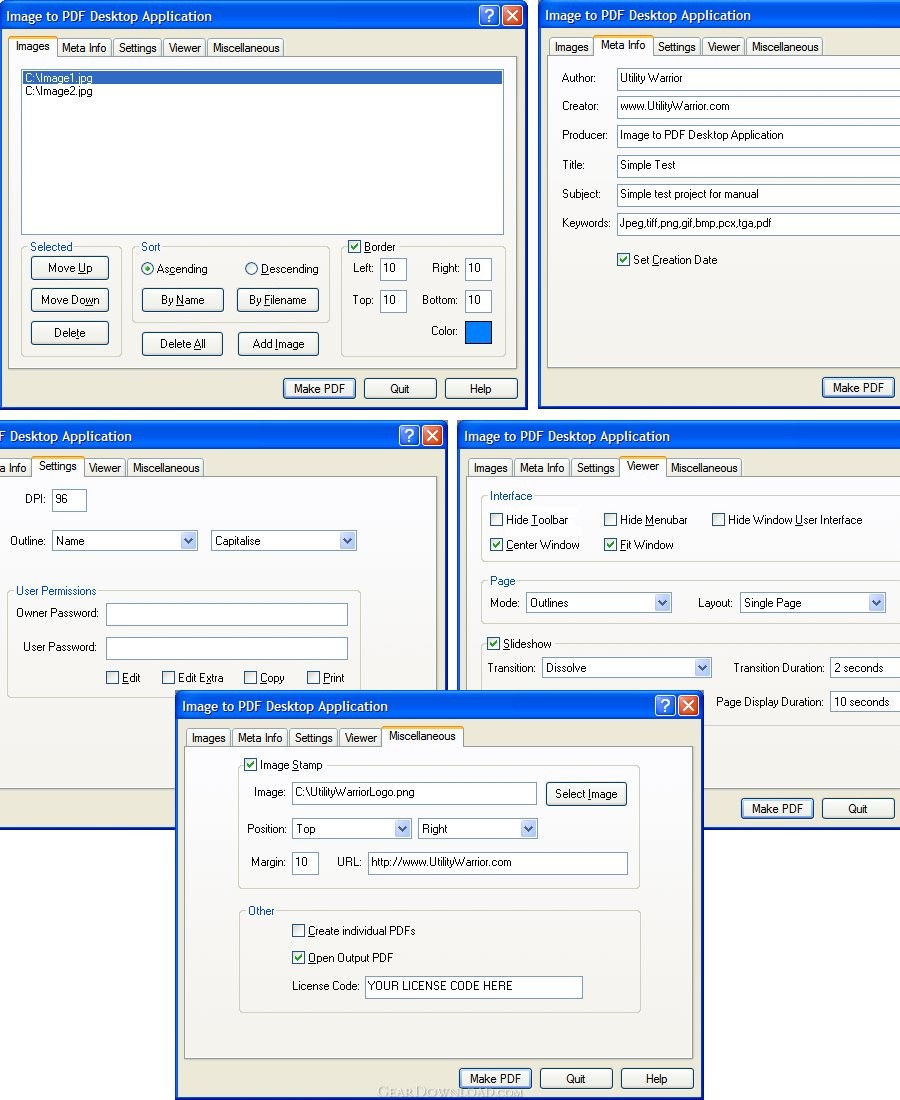900x1100 pixels.
Task: Tick the Edit Extra permission checkbox
Action: [168, 677]
